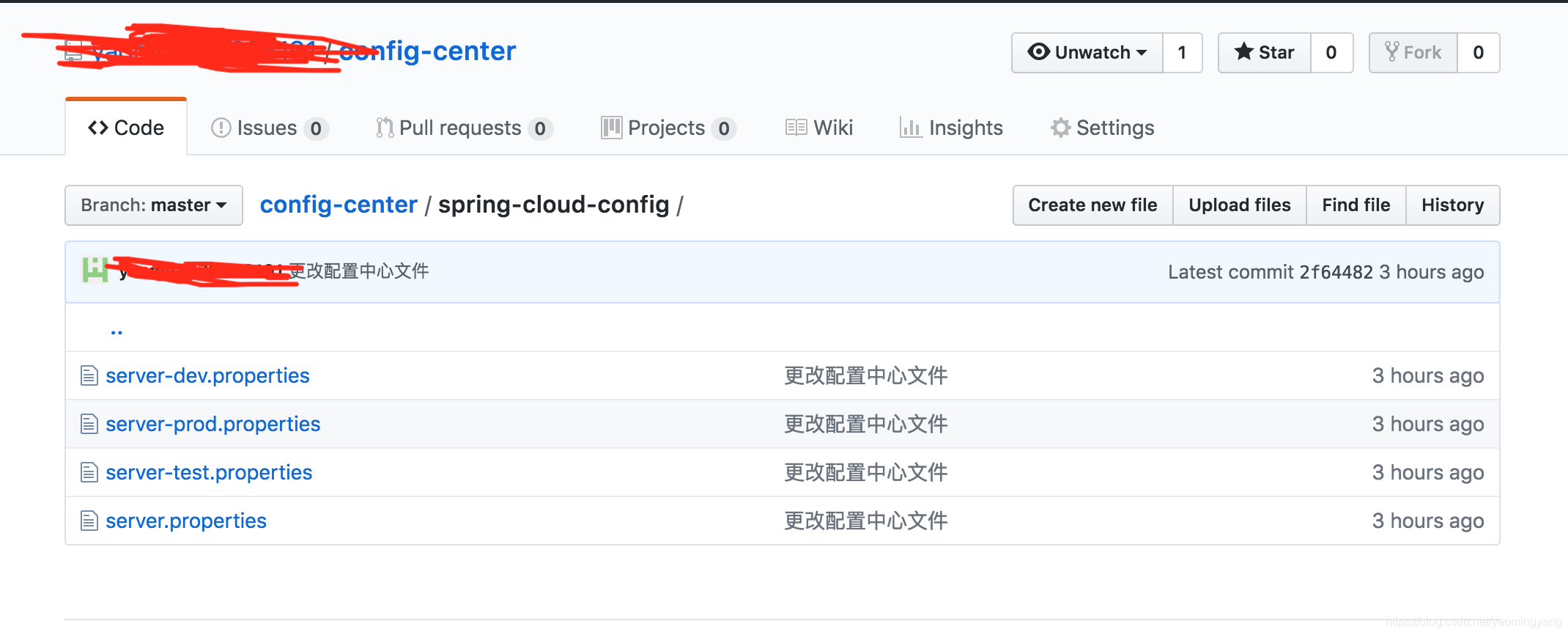Open latest commit 2f64482
Screen dimensions: 1568x635
click(x=1336, y=272)
